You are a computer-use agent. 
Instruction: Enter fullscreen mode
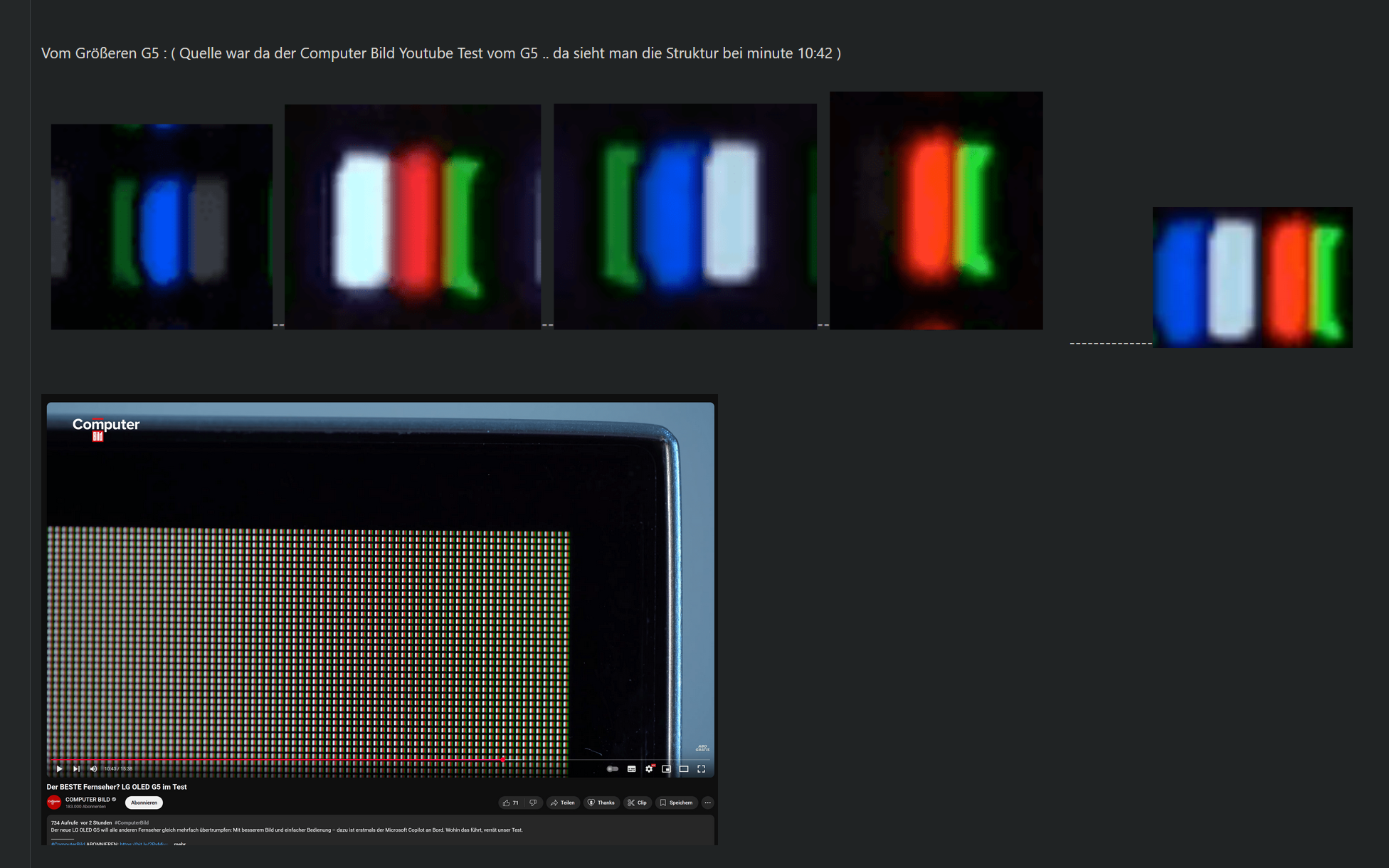[x=701, y=769]
